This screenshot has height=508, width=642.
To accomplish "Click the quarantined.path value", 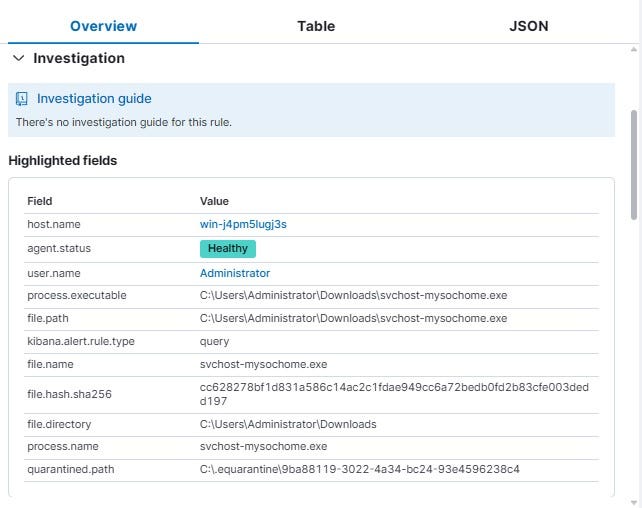I will pyautogui.click(x=359, y=469).
